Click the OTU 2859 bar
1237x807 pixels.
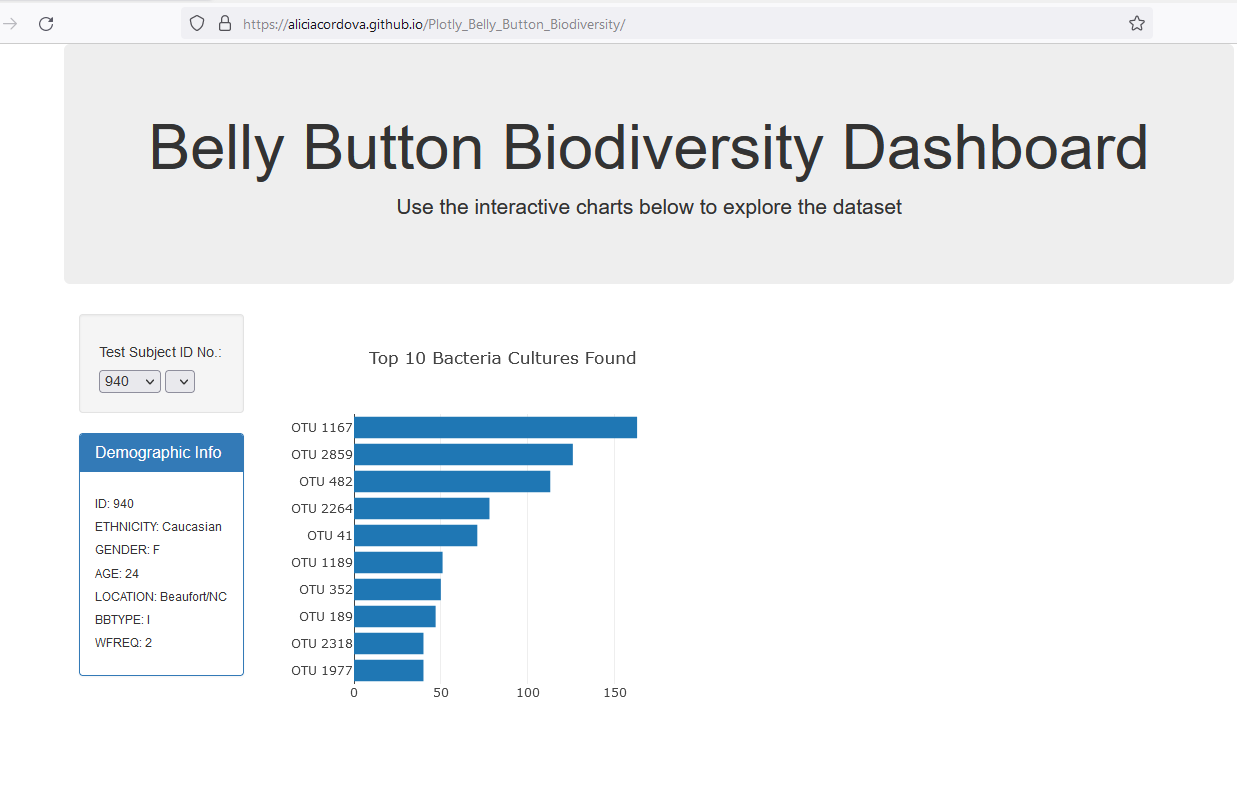click(463, 454)
